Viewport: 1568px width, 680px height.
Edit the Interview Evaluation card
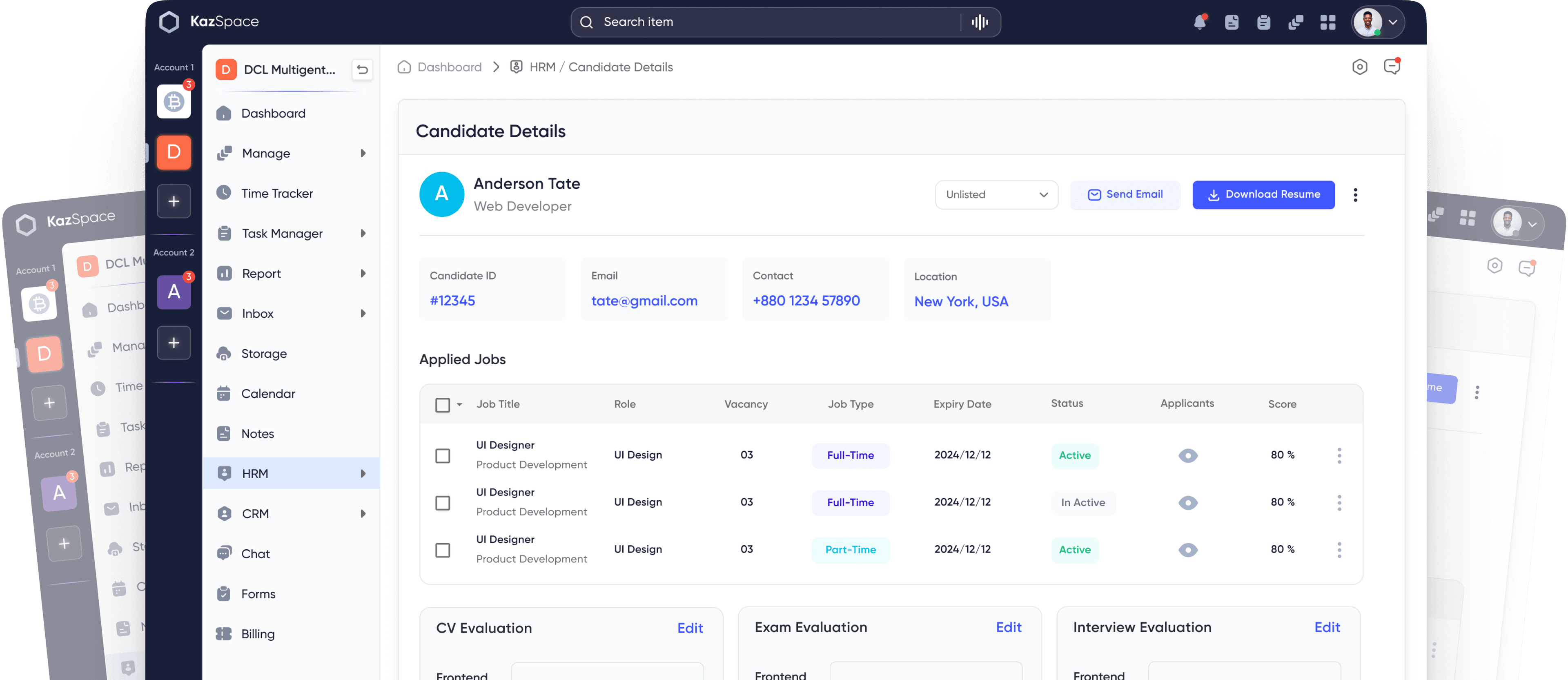[1327, 628]
